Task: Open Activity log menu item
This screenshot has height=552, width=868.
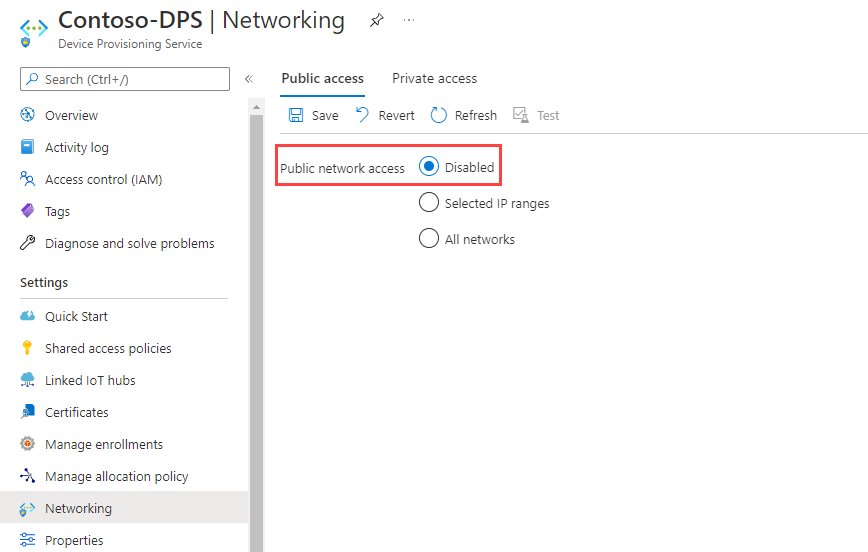Action: [77, 147]
